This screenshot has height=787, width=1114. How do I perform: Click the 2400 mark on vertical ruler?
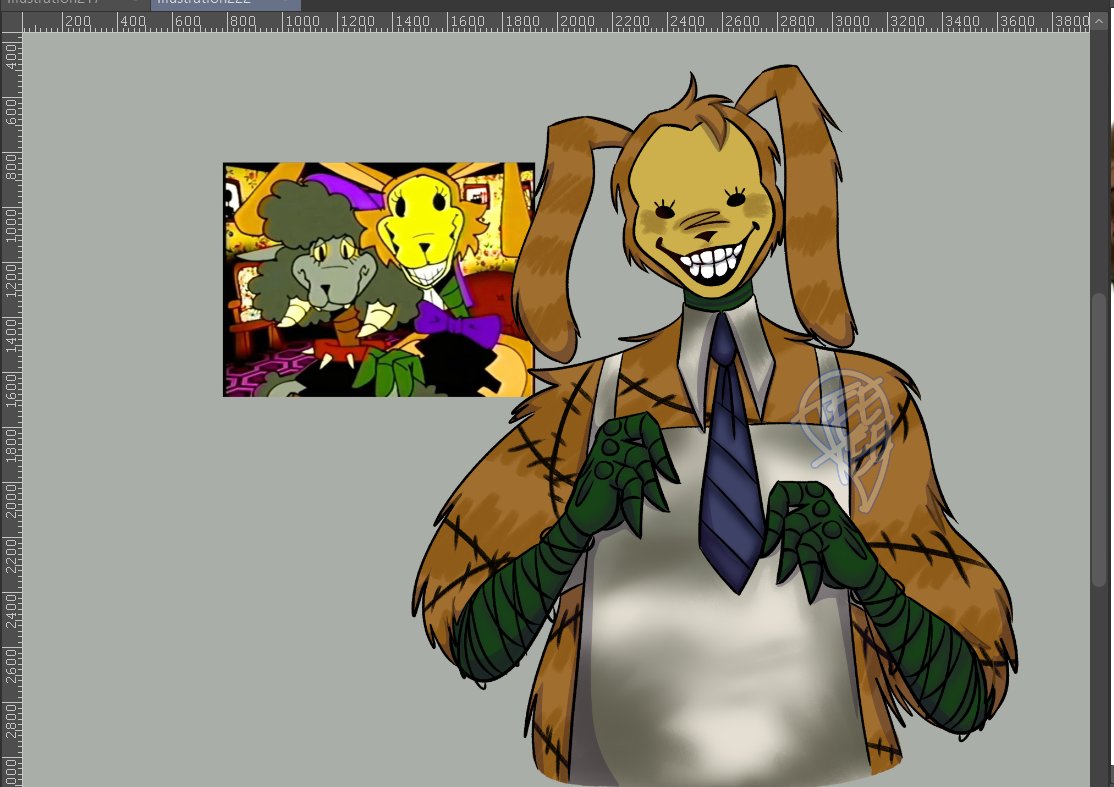click(11, 612)
